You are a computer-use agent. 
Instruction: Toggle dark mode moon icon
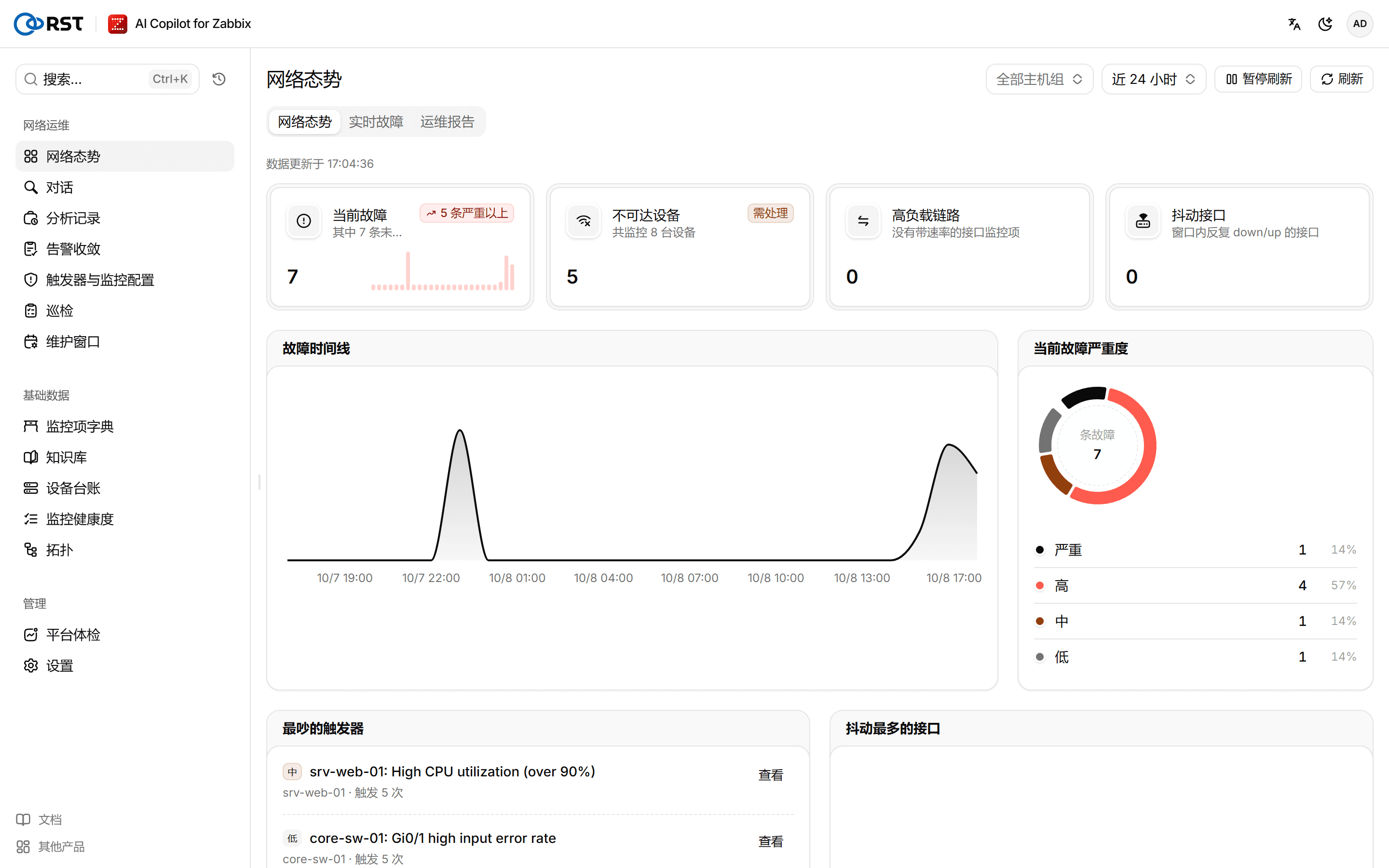click(x=1325, y=24)
